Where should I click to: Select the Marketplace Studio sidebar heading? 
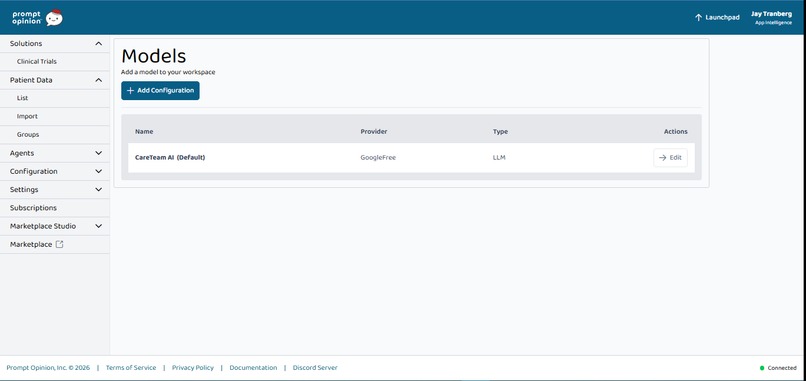pyautogui.click(x=43, y=226)
